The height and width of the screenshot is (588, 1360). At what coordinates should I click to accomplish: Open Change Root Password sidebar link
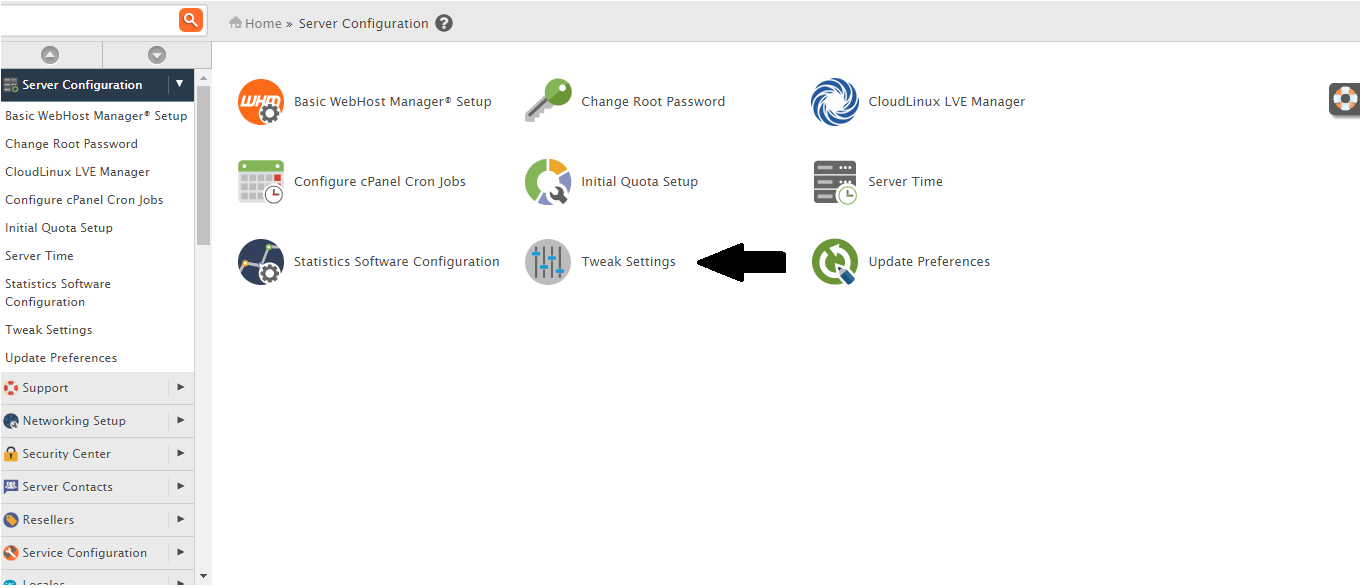71,144
